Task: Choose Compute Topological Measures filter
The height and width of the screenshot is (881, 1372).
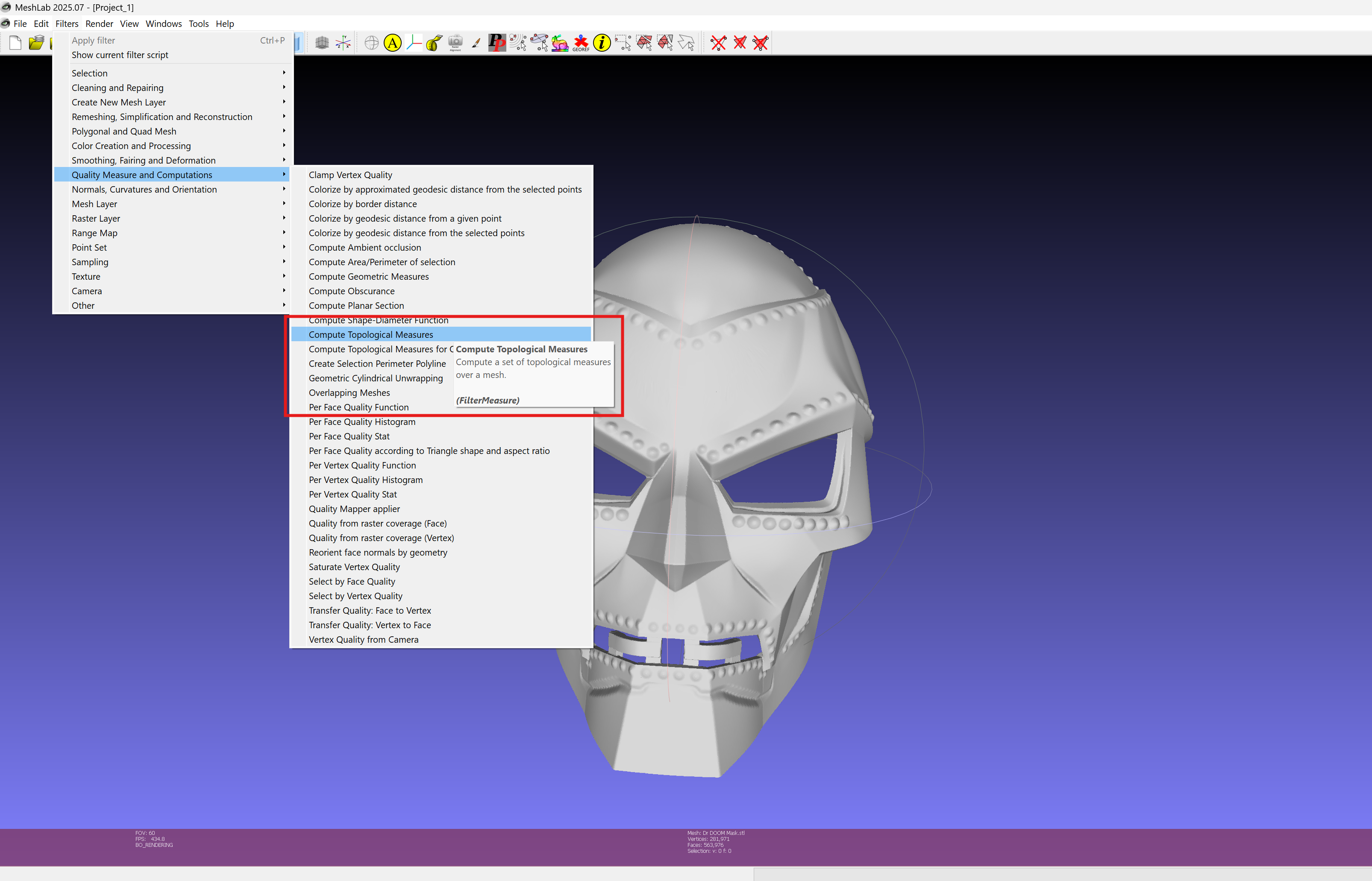Action: (x=441, y=335)
